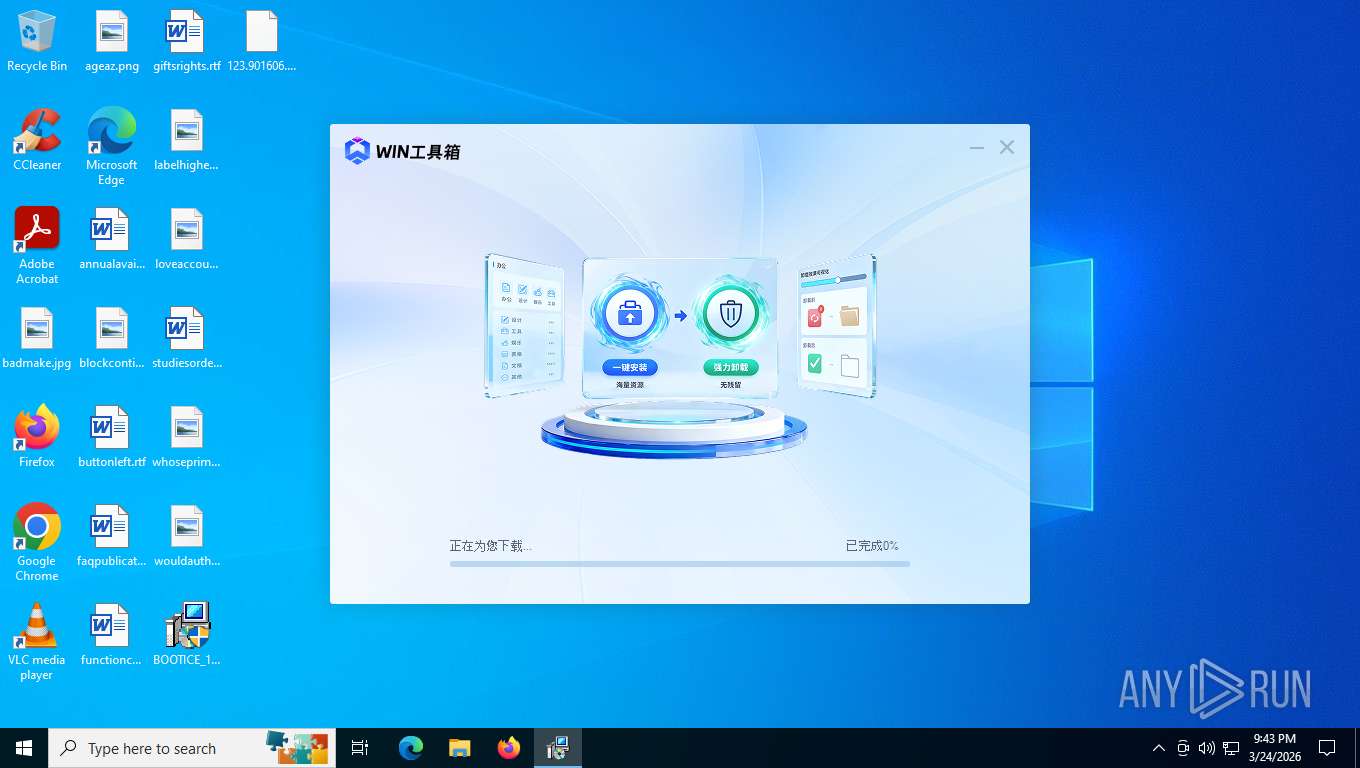Click the download progress bar
The width and height of the screenshot is (1360, 768).
(680, 564)
